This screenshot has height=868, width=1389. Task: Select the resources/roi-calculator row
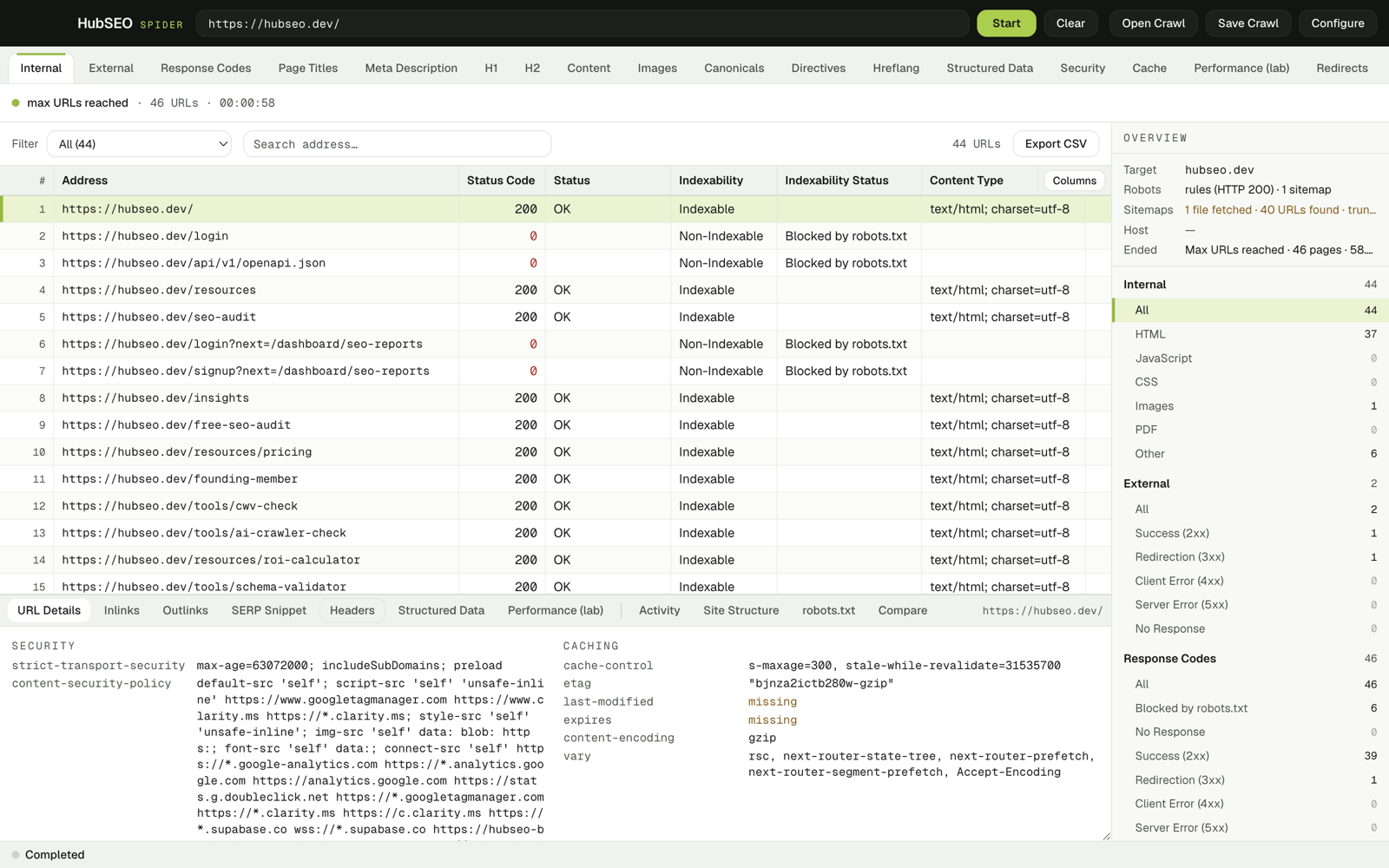point(556,559)
